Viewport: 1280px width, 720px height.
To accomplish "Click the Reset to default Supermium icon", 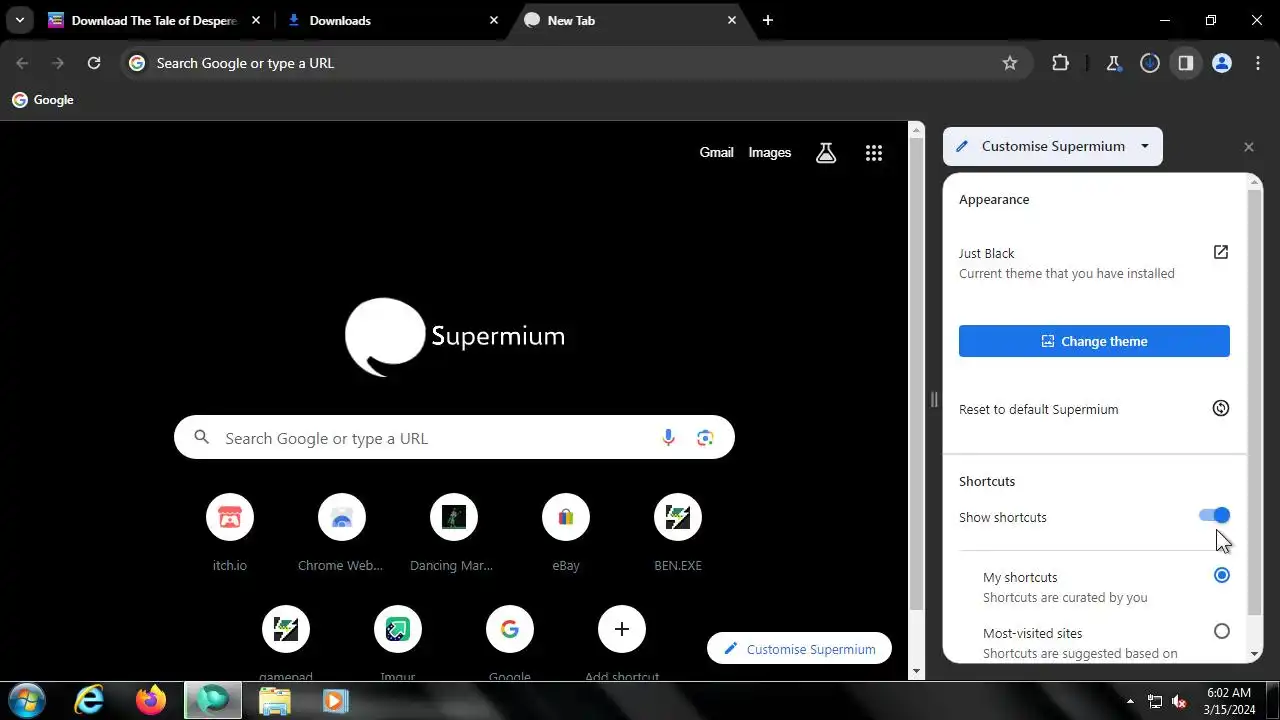I will 1221,408.
